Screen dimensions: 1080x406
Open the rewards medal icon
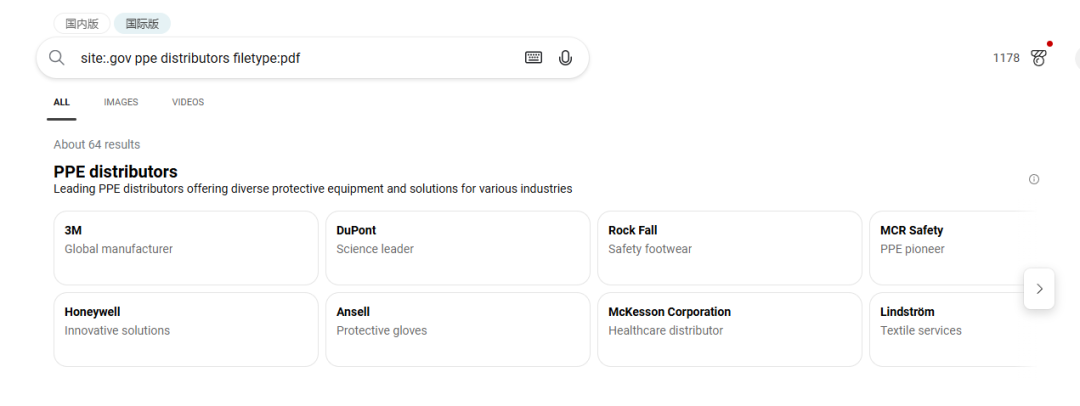(x=1039, y=58)
